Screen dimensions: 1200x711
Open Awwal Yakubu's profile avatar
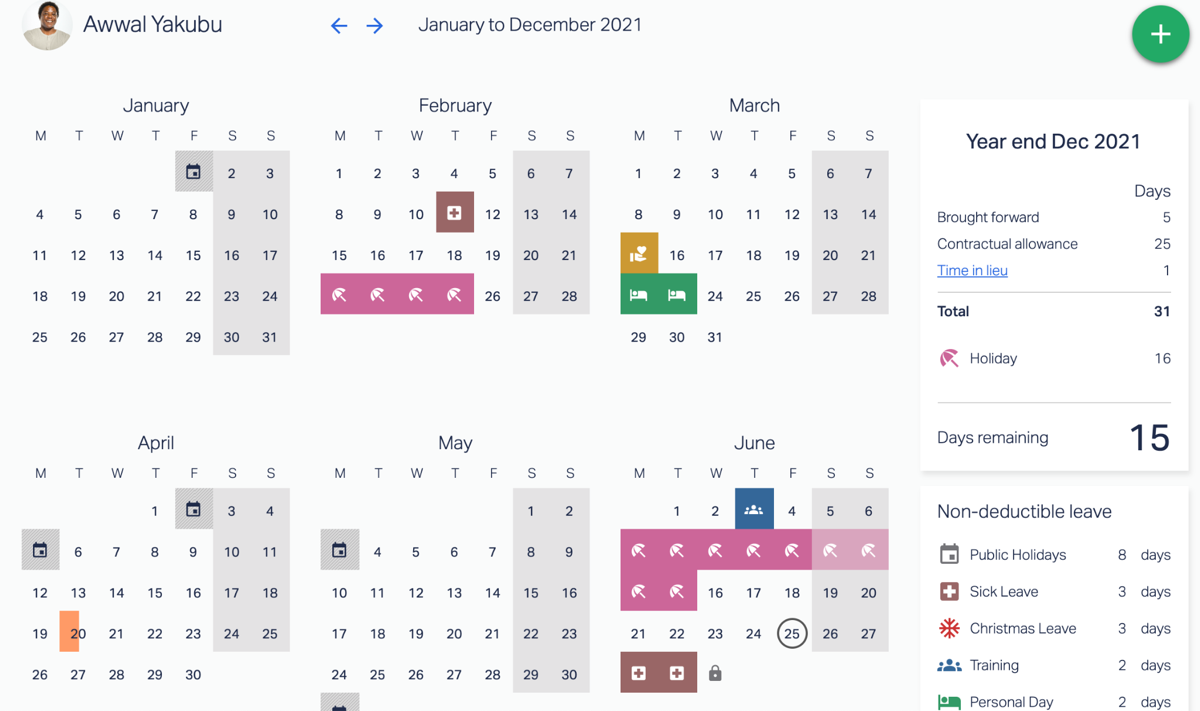click(47, 25)
